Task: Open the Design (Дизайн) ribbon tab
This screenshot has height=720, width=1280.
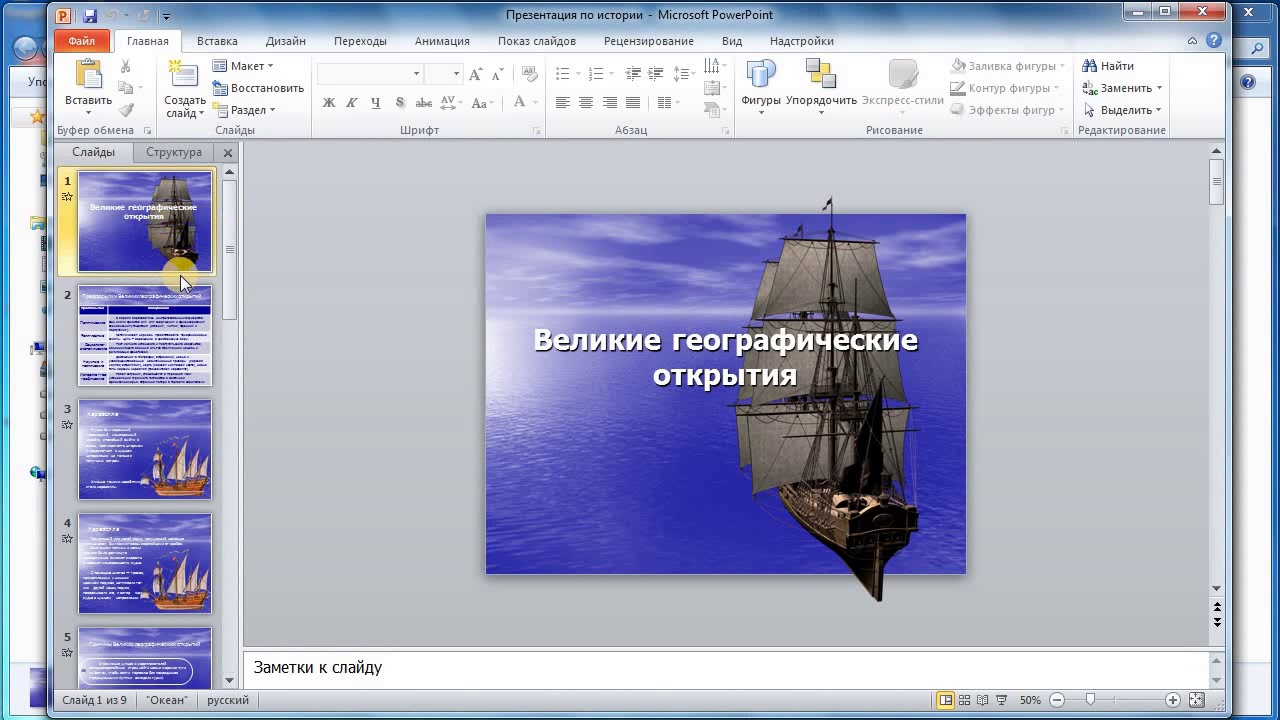Action: click(x=285, y=41)
